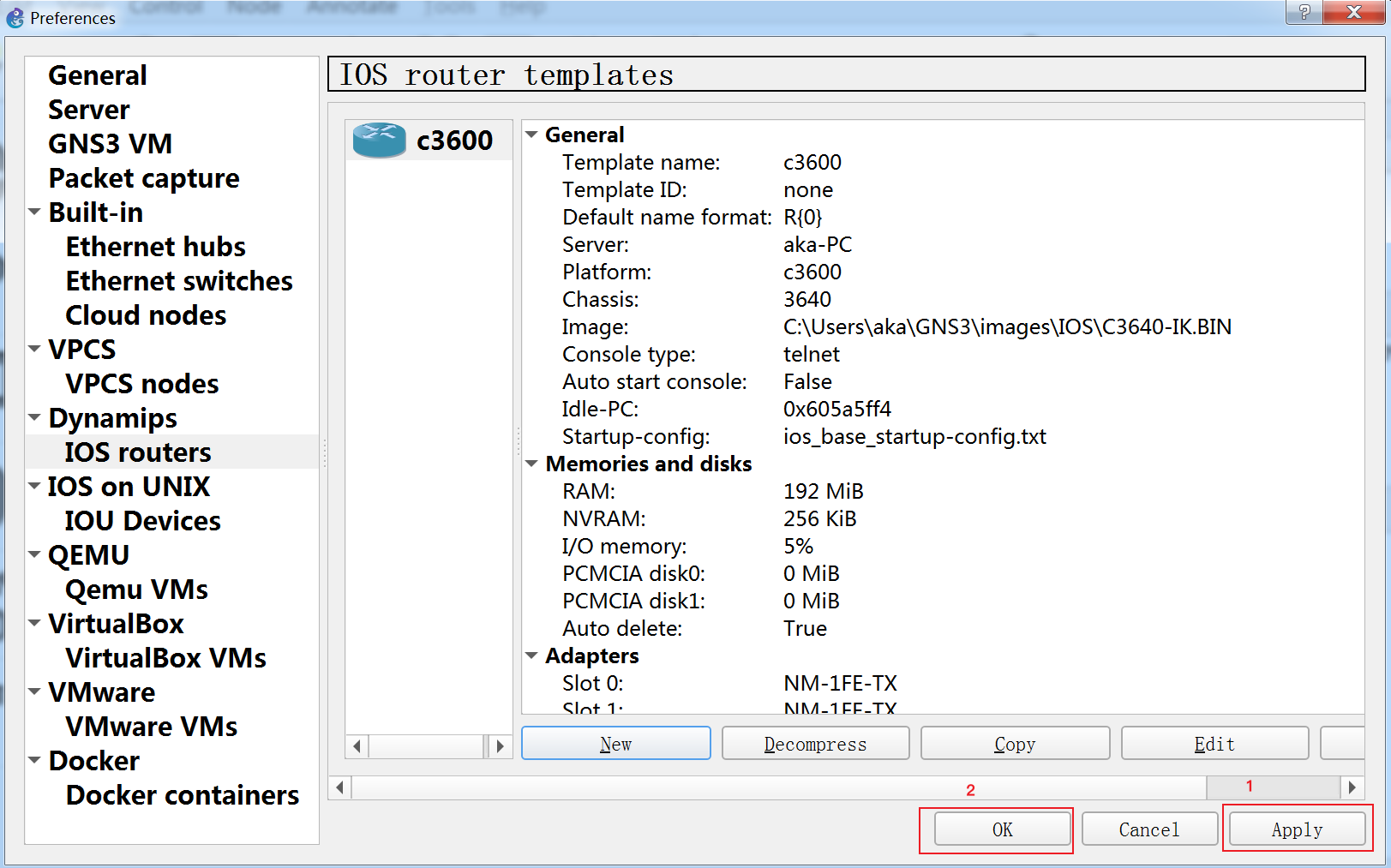The height and width of the screenshot is (868, 1391).
Task: Click the Decompress button
Action: [x=816, y=744]
